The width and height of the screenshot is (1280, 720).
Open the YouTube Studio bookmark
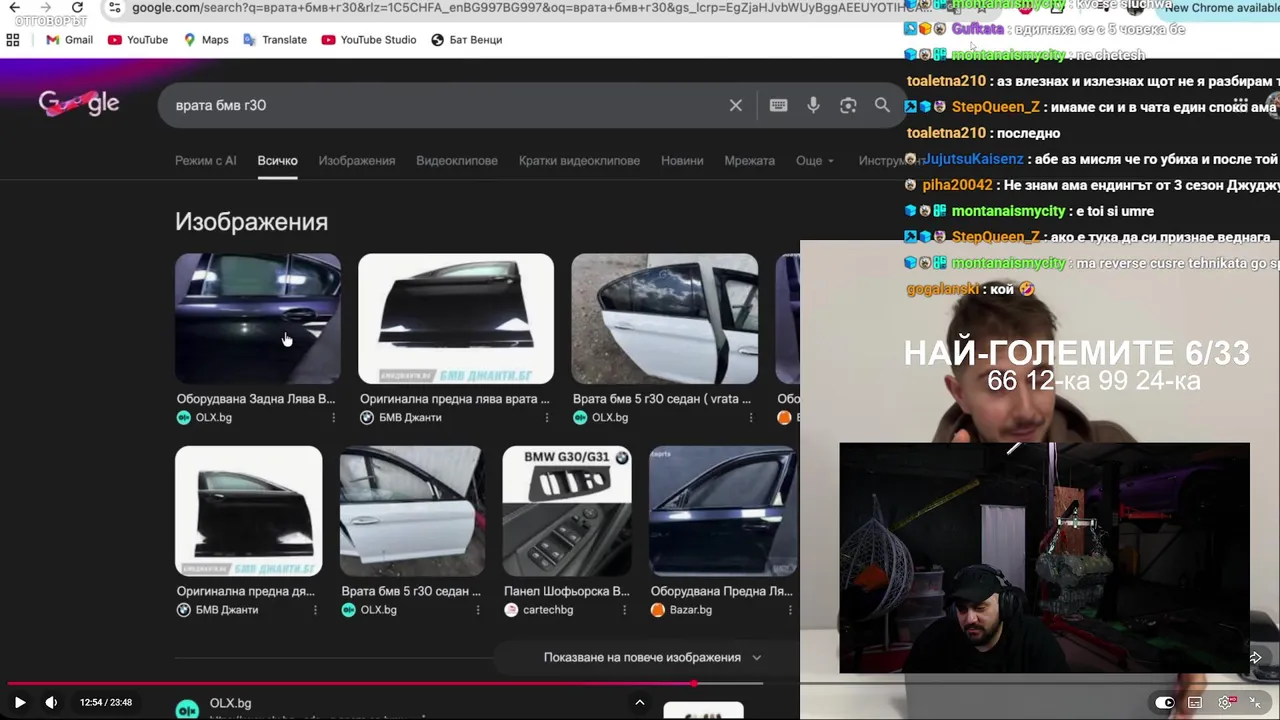(x=369, y=40)
